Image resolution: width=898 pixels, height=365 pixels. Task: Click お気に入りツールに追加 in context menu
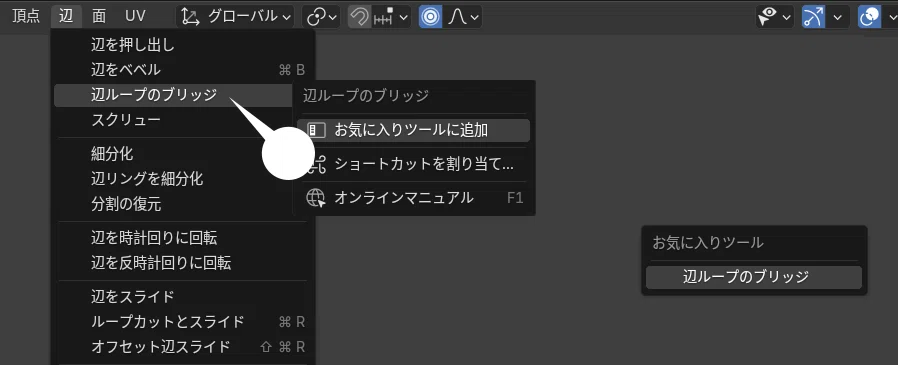point(413,130)
